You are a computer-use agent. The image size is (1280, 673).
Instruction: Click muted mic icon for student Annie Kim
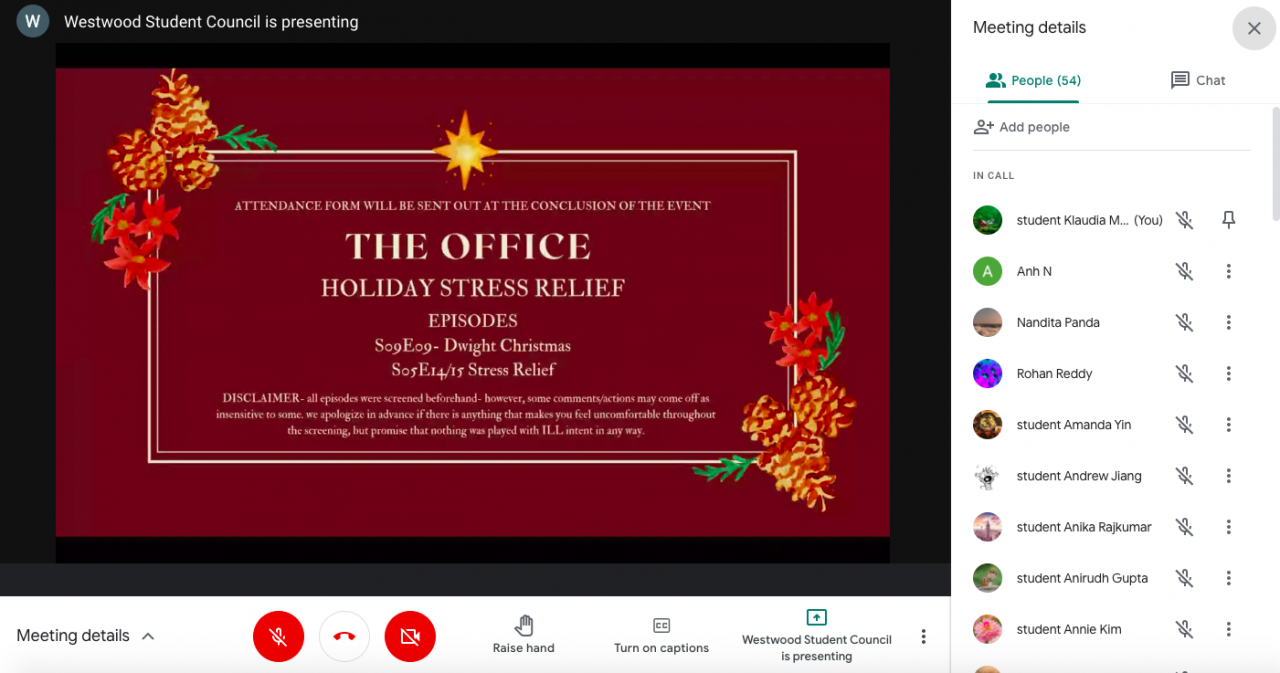point(1185,629)
